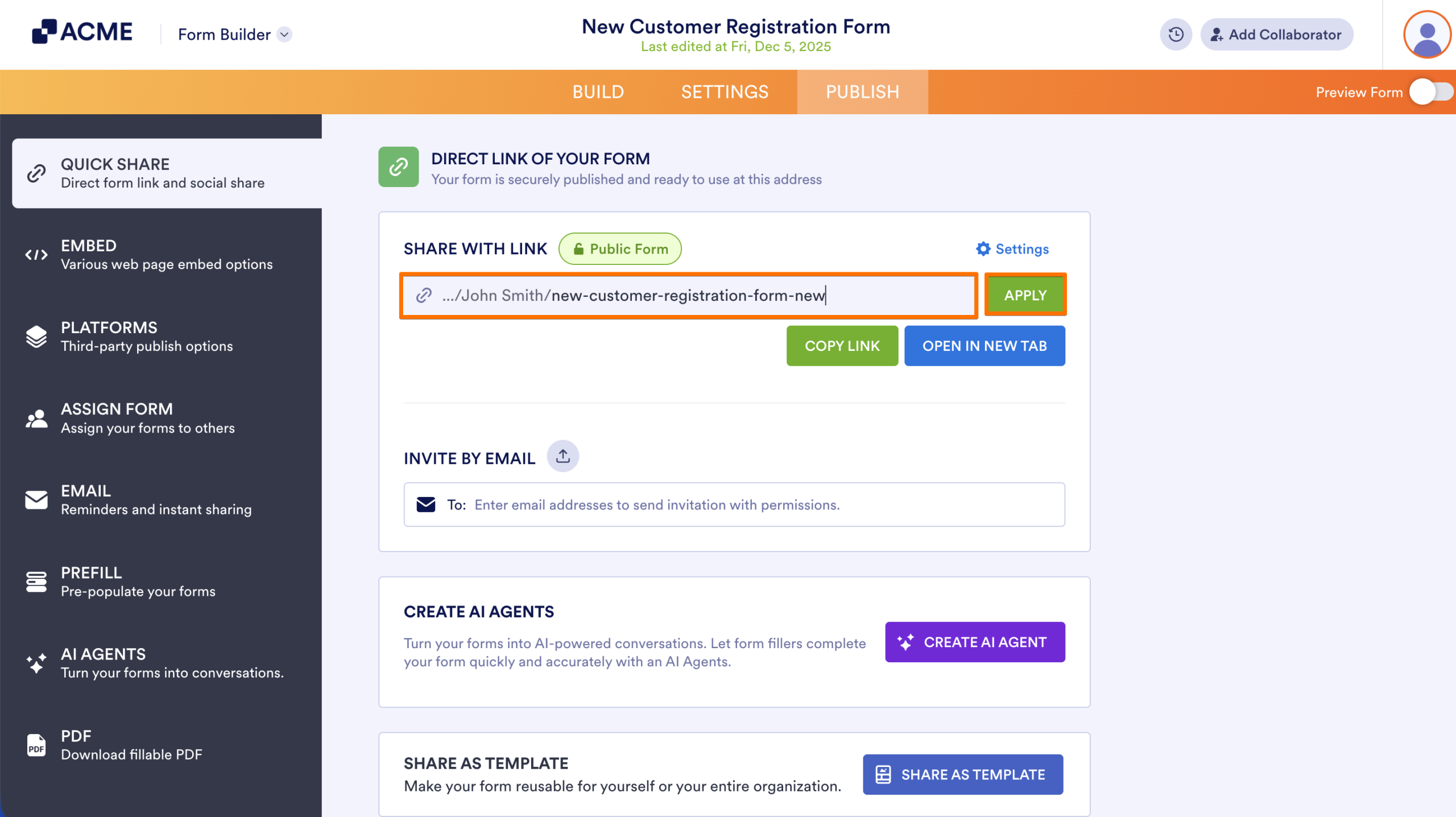Select the Assign Form people icon
1456x817 pixels.
tap(36, 419)
